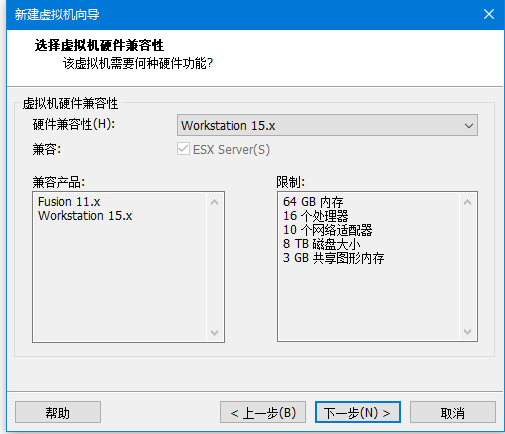Go back with 上一步(B) button
The width and height of the screenshot is (505, 434).
pos(263,412)
